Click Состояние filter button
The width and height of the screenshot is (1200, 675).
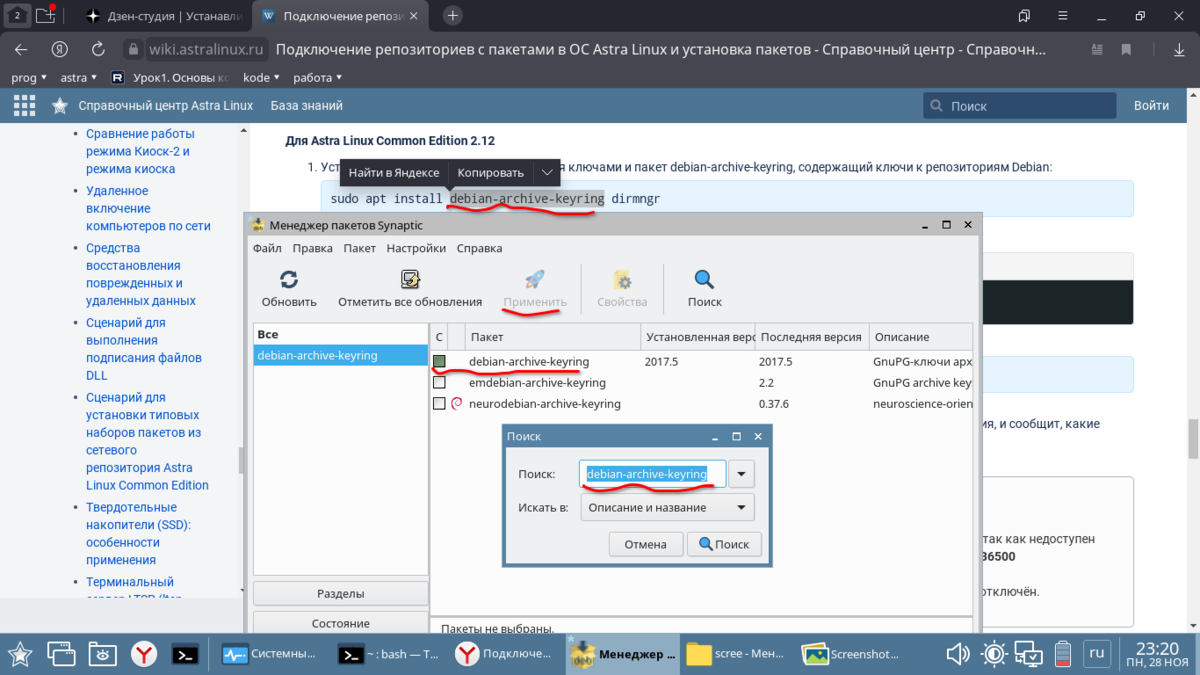point(340,622)
